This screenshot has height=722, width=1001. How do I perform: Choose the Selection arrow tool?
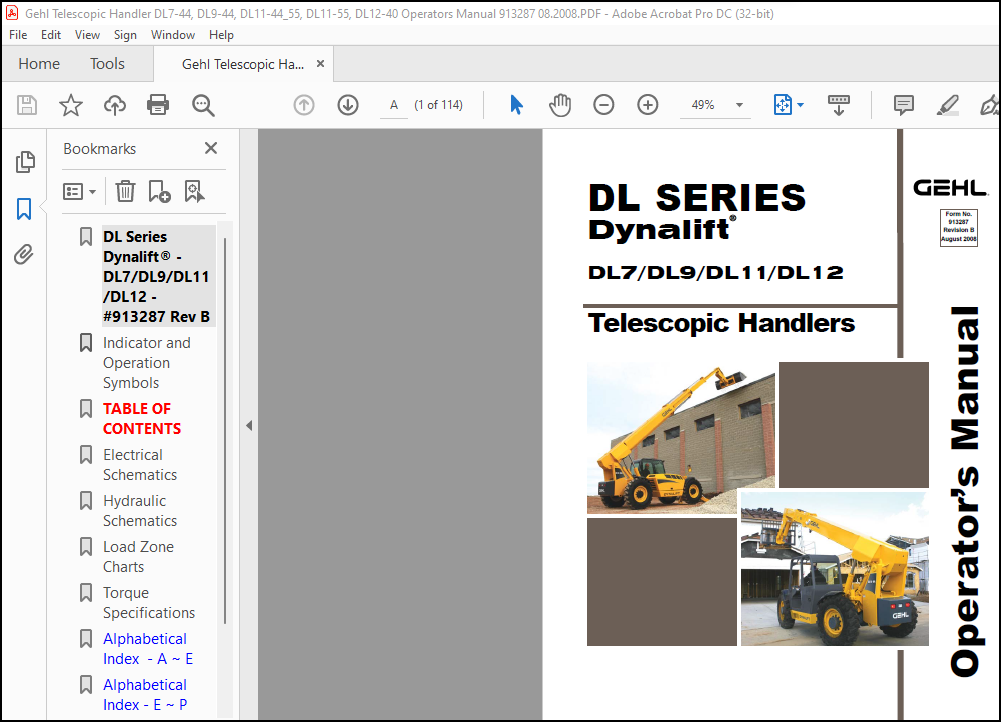516,105
